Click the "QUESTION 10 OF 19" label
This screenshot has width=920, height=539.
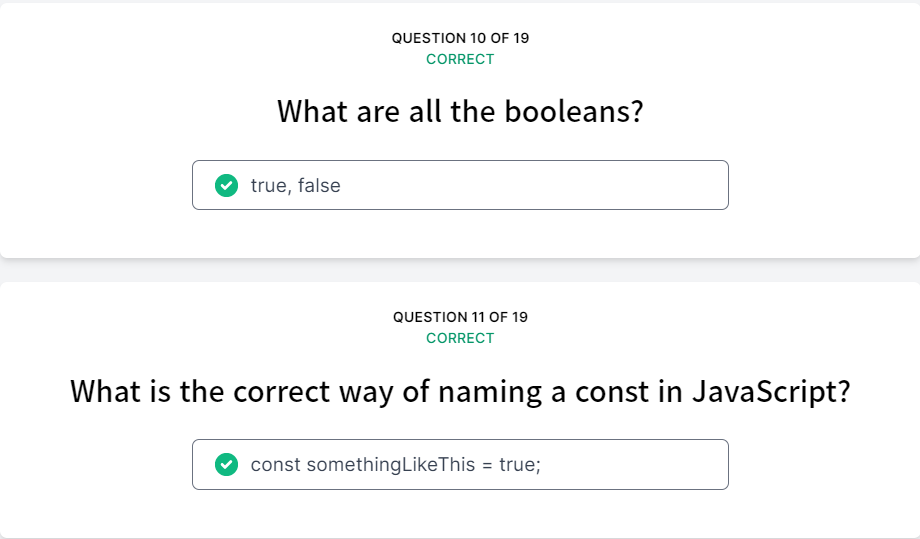460,38
